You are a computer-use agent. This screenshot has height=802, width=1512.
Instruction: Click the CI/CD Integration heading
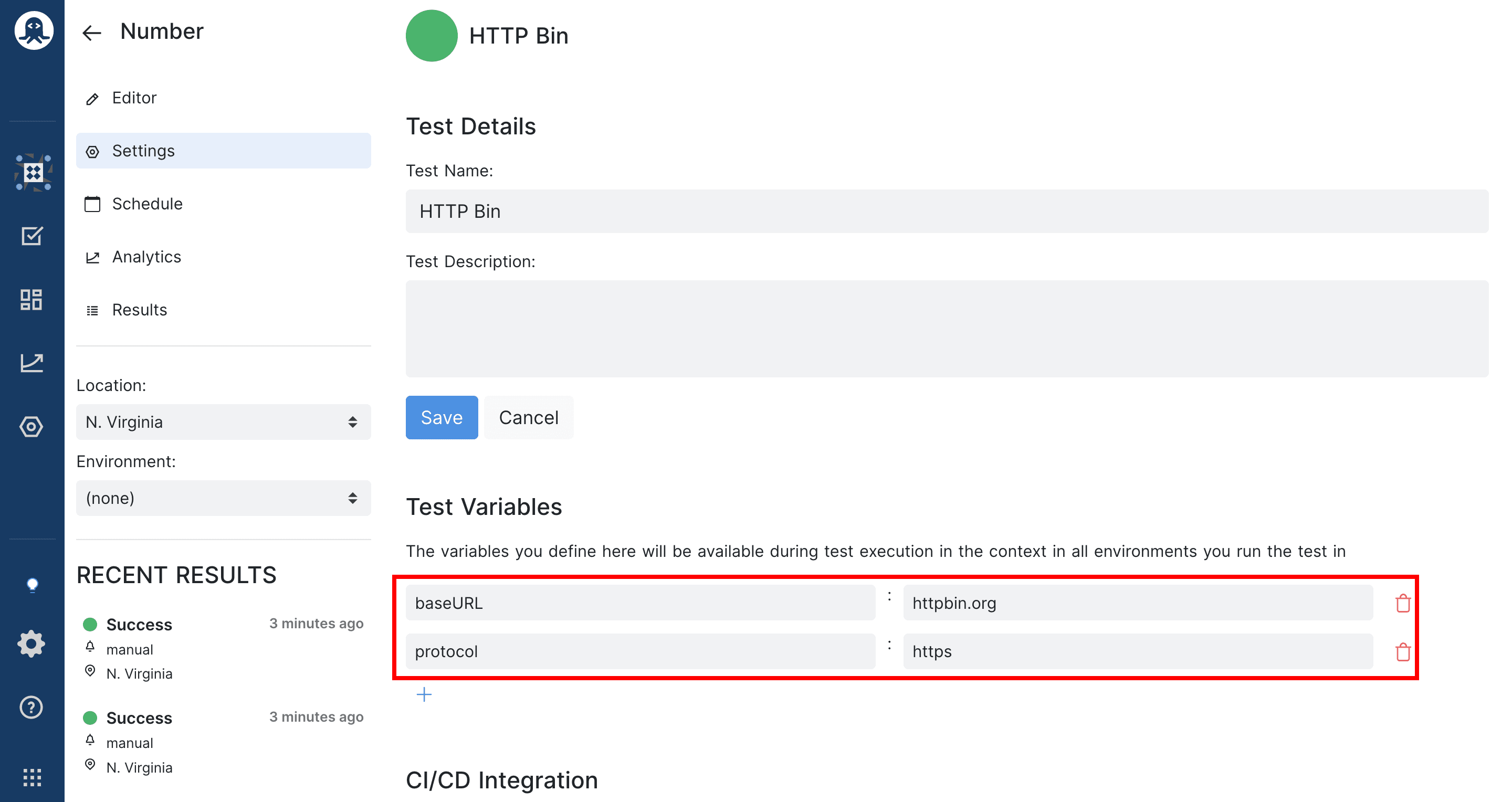[501, 780]
